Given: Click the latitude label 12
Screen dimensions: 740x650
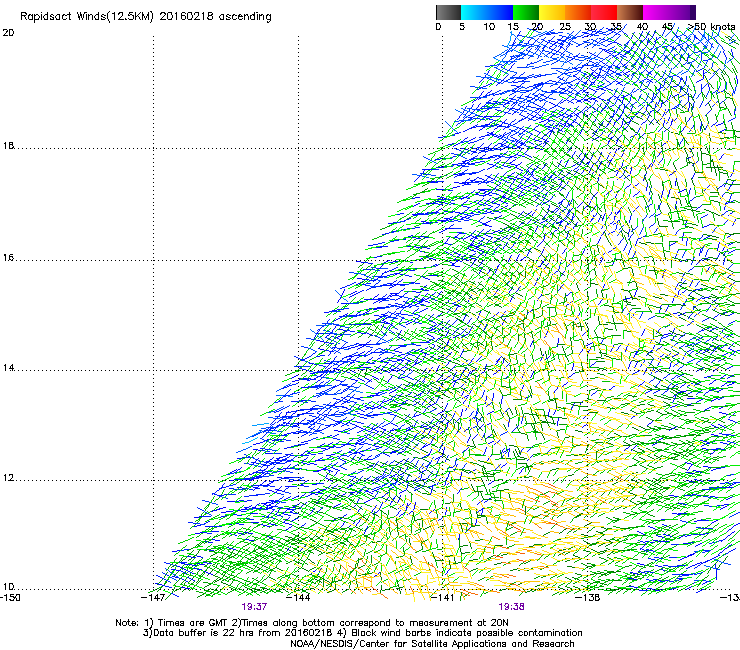Looking at the screenshot, I should (8, 478).
